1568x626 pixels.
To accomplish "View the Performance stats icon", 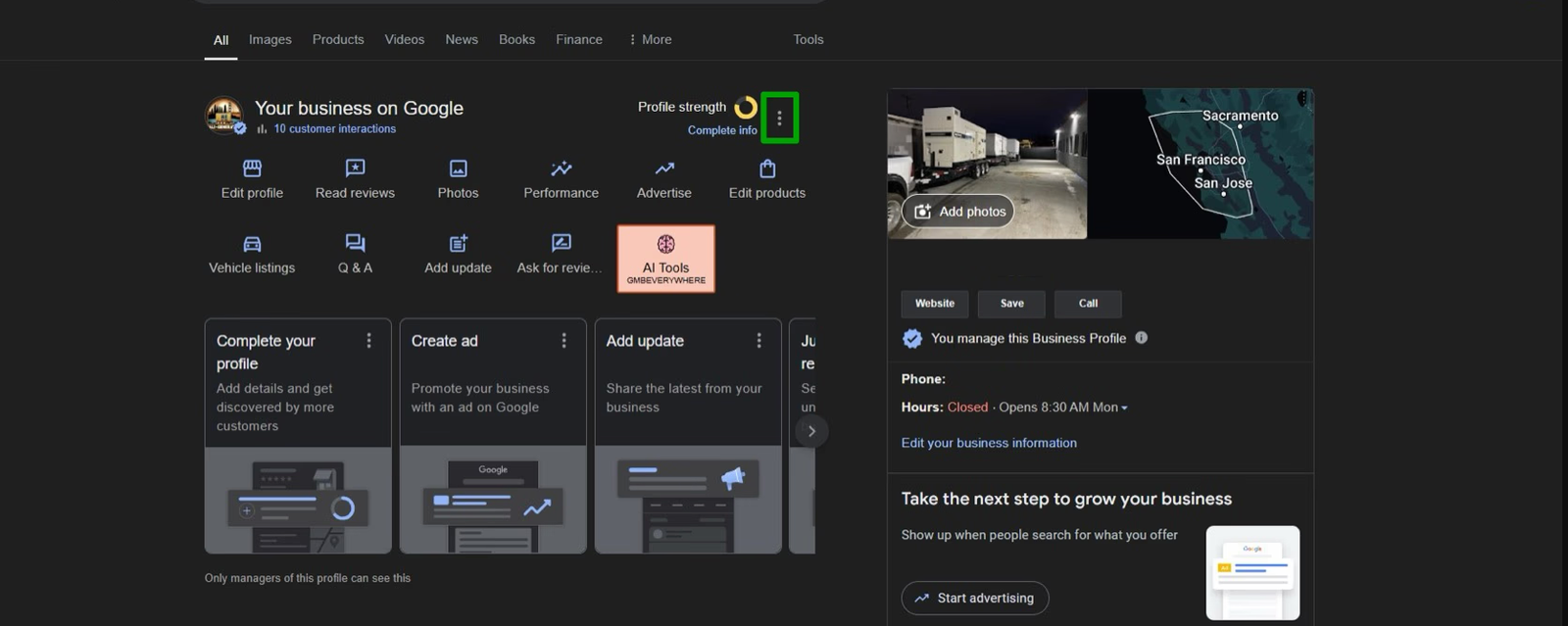I will pyautogui.click(x=561, y=169).
